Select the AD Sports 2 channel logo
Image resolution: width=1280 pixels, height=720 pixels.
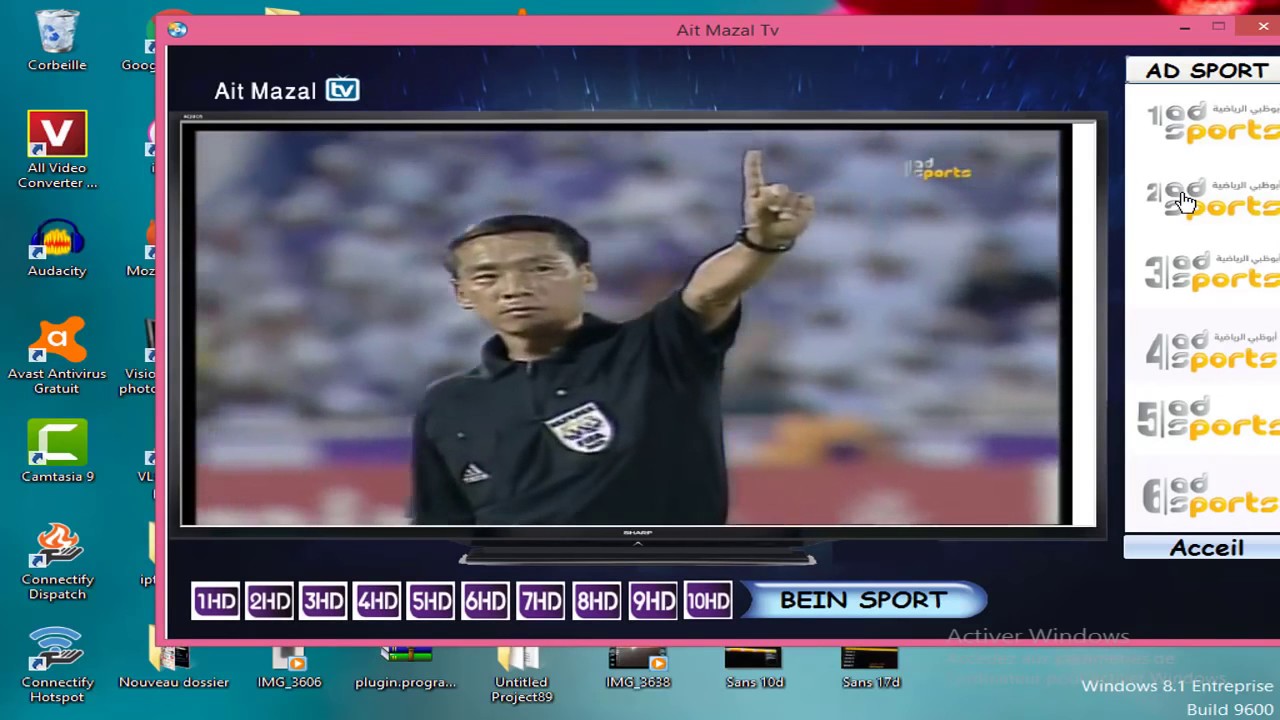1212,198
